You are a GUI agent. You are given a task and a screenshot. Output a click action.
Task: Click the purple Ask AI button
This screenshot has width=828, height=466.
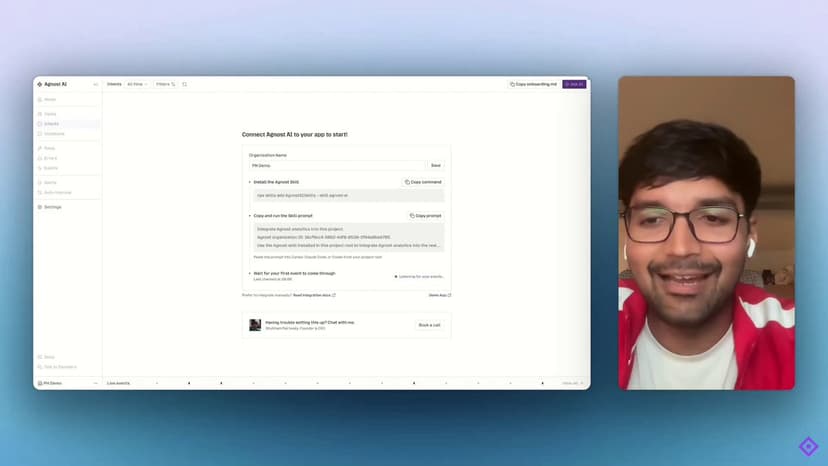(574, 84)
